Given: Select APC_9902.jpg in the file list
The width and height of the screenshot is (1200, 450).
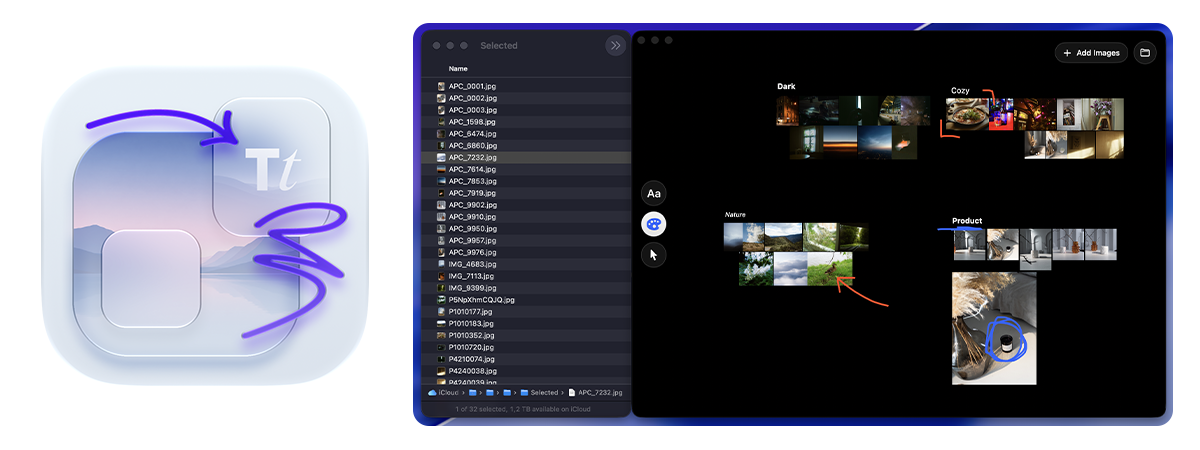Looking at the screenshot, I should coord(526,205).
